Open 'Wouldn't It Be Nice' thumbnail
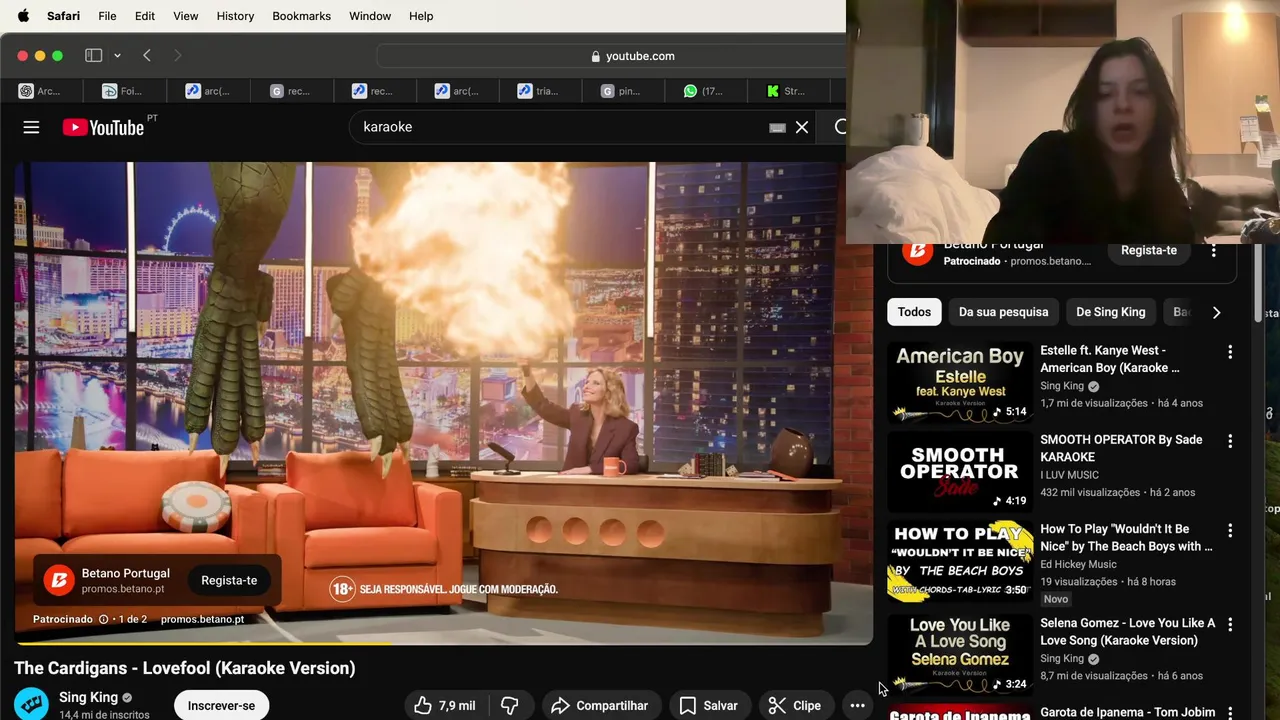 pos(960,561)
